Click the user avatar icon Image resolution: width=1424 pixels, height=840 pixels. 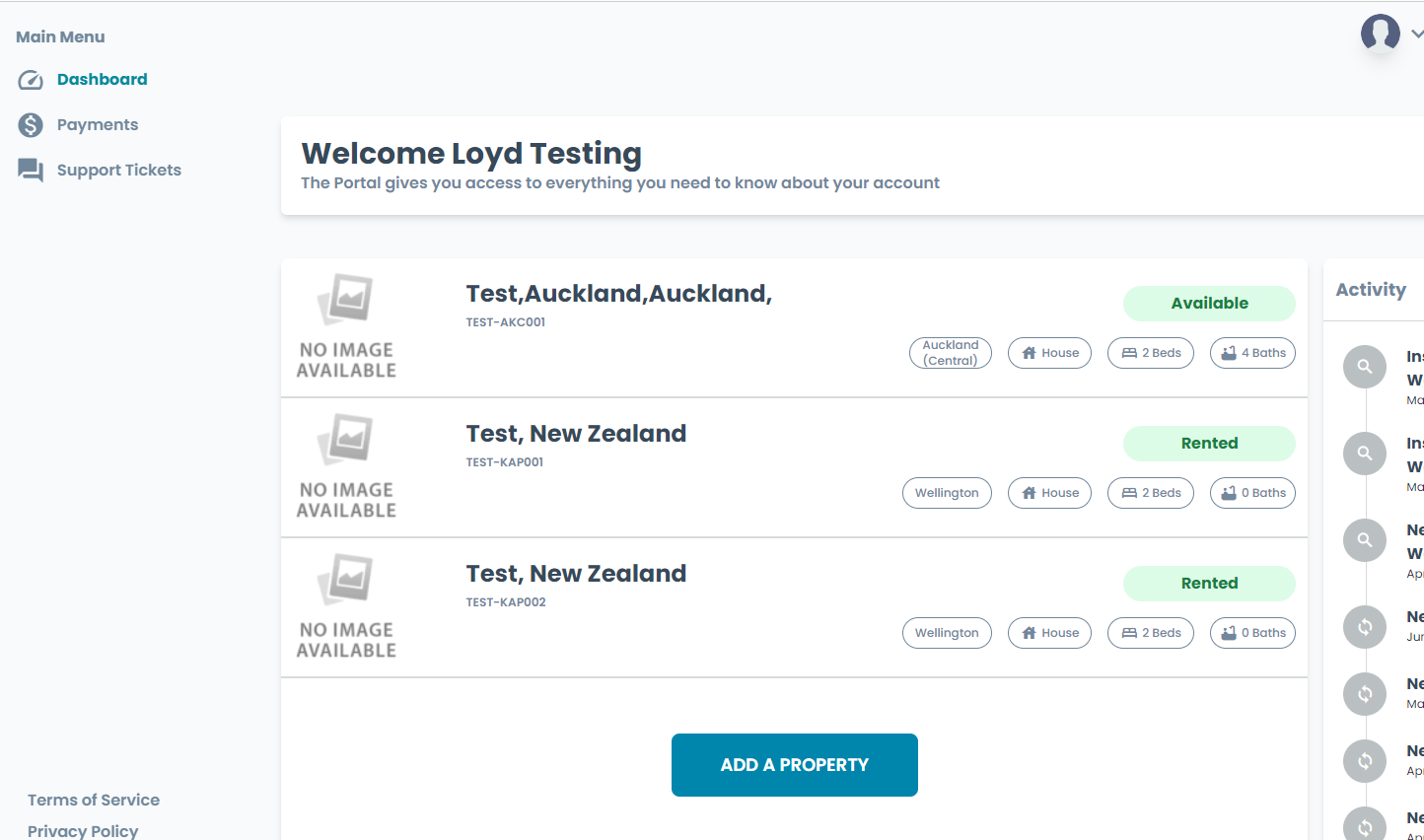(1380, 33)
